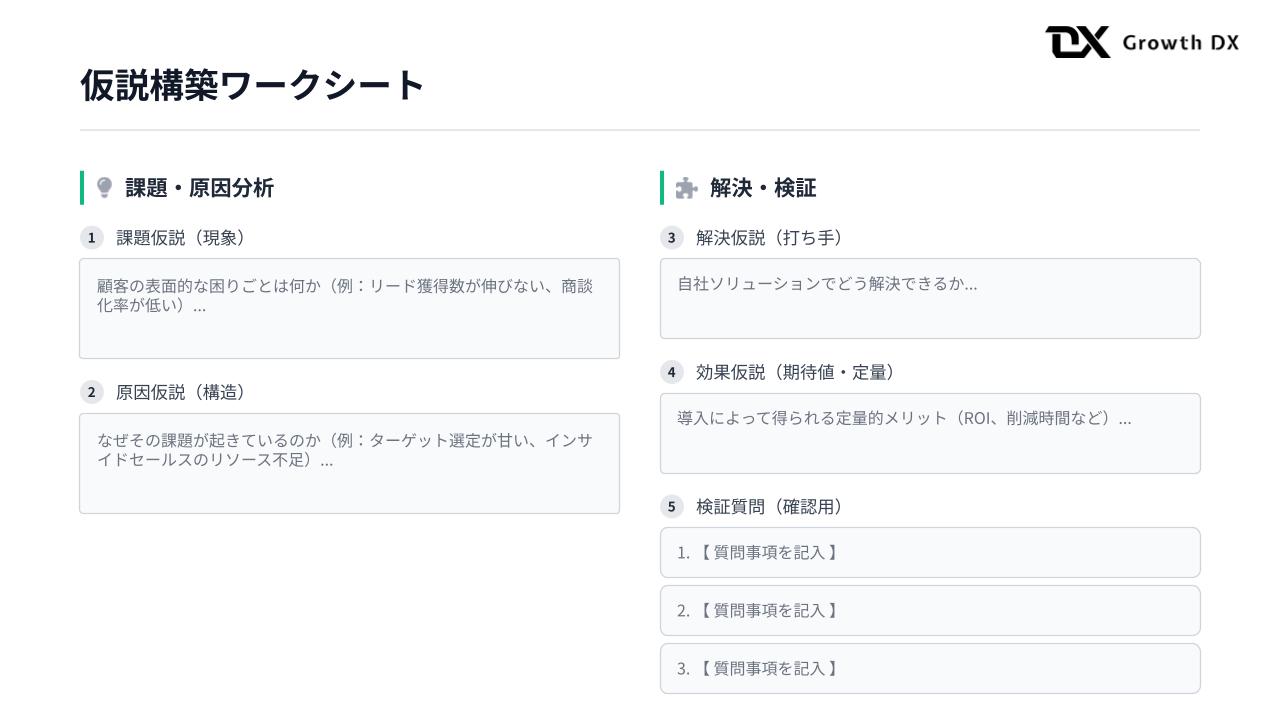Click the Growth DX logo
Viewport: 1280px width, 720px height.
tap(1141, 42)
